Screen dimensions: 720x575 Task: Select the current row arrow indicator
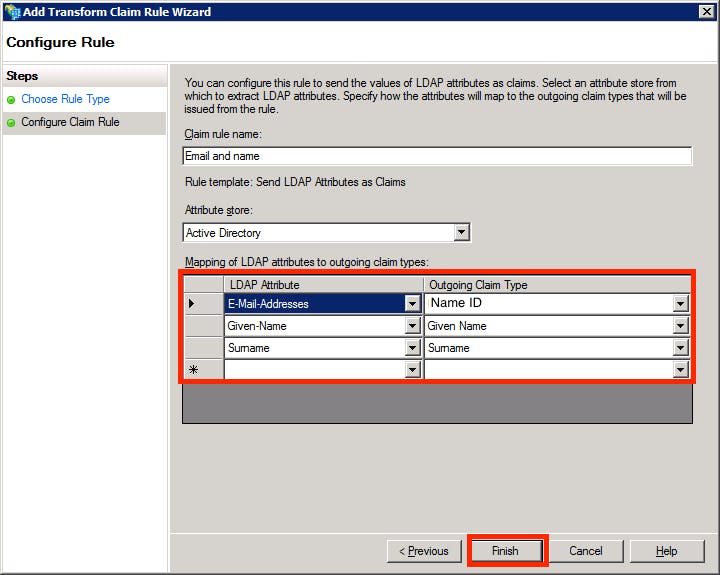pos(192,304)
